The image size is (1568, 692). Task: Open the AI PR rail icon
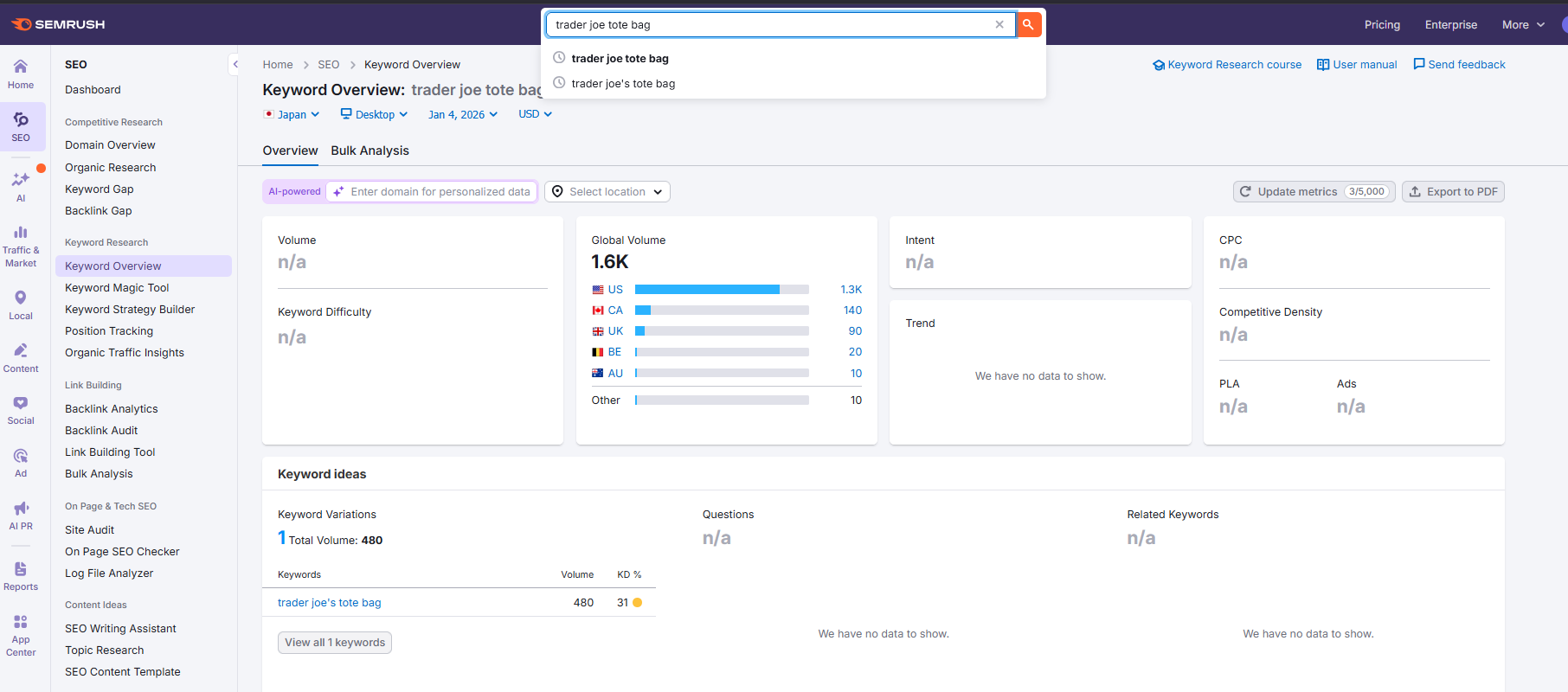click(21, 516)
